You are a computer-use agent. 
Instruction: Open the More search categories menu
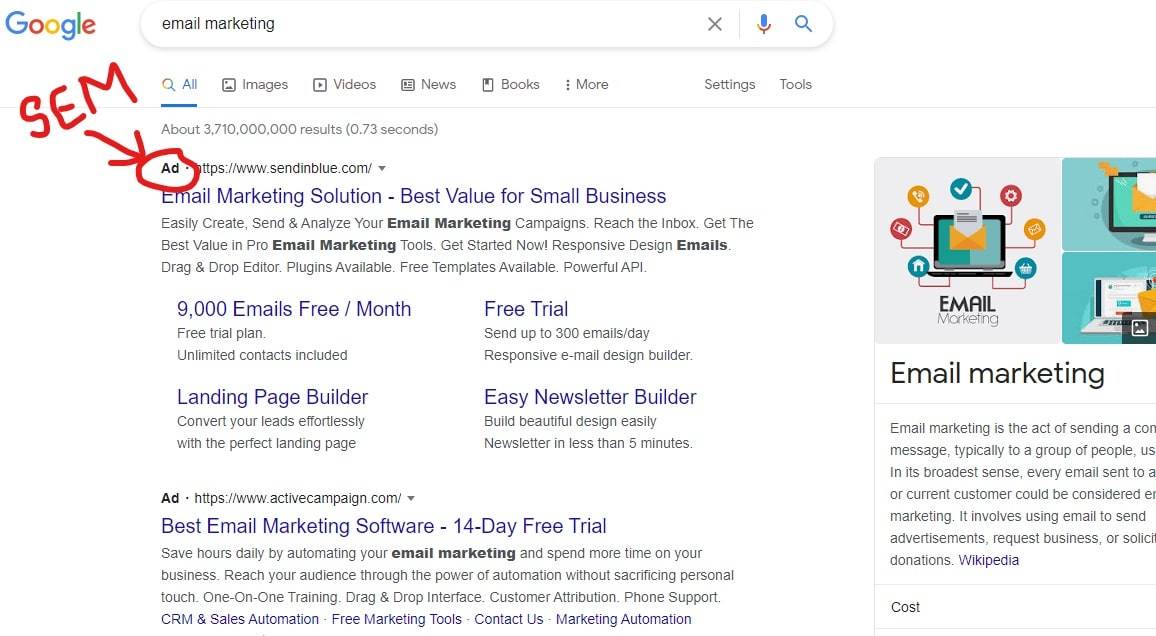click(x=586, y=84)
